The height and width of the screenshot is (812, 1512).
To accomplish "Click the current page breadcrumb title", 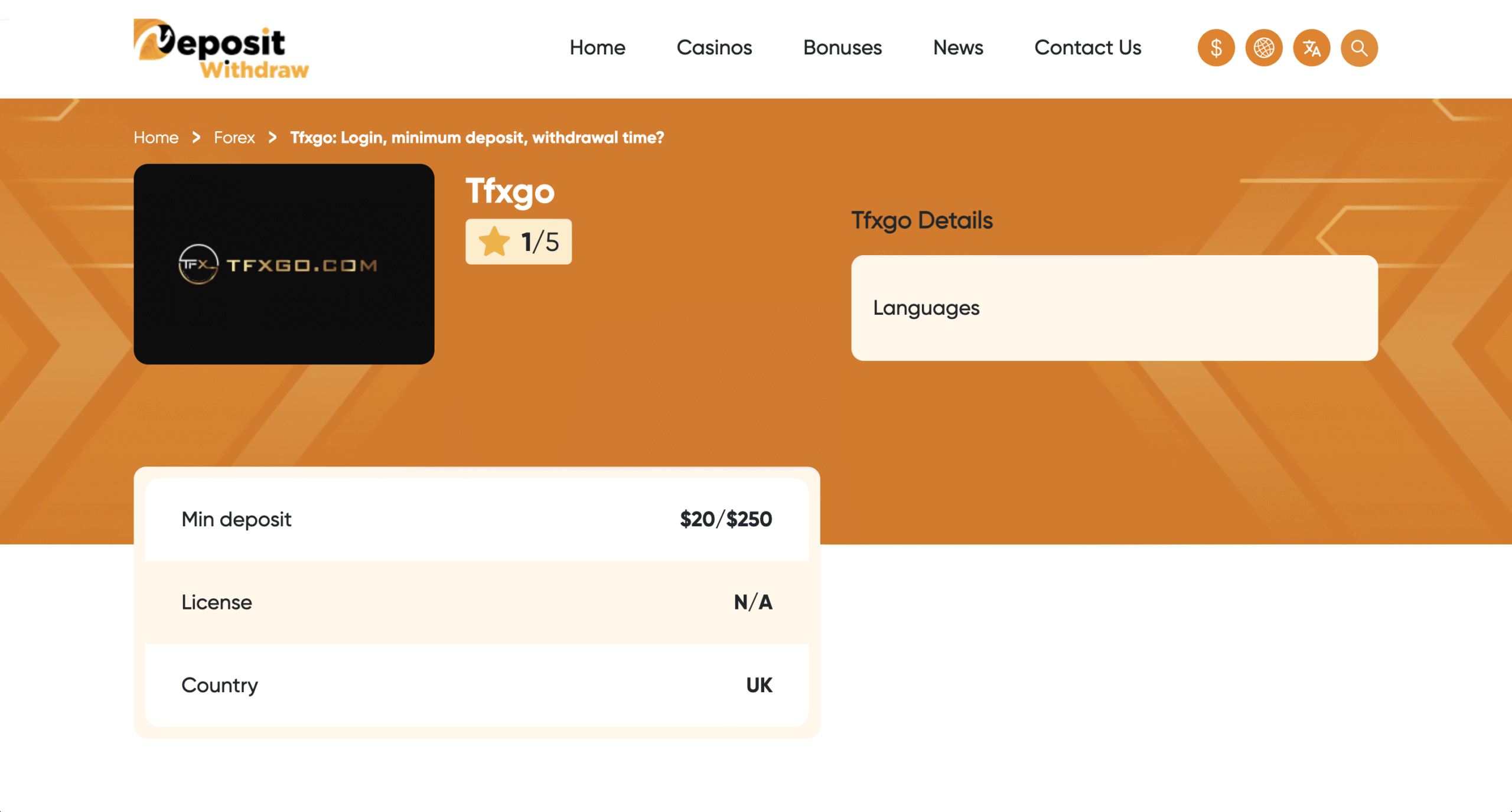I will click(x=477, y=138).
